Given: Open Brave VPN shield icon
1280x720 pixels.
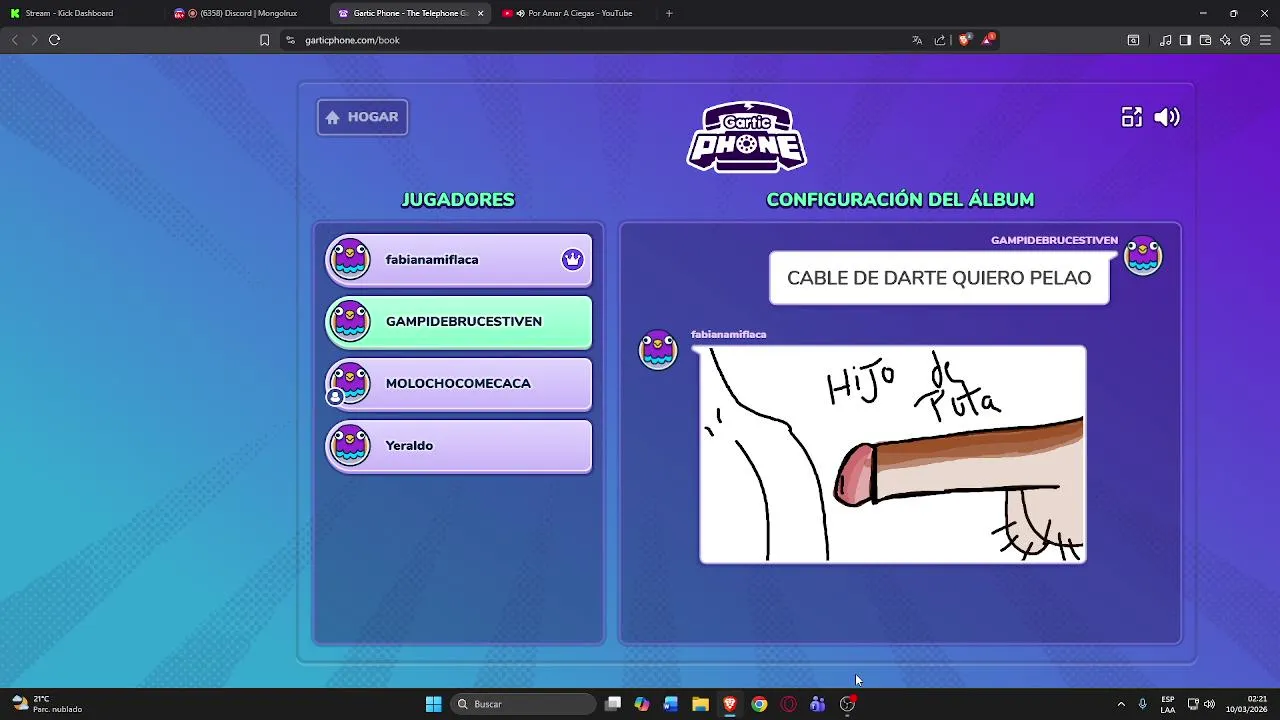Looking at the screenshot, I should click(1245, 40).
